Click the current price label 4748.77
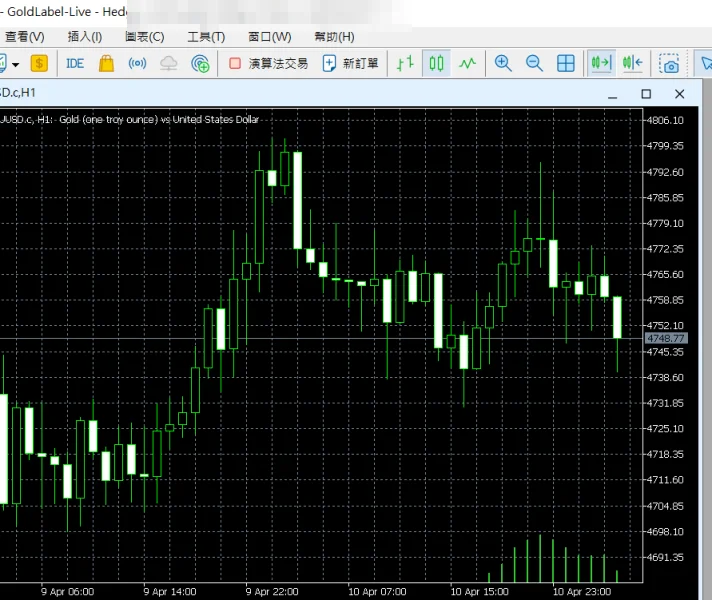Viewport: 712px width, 600px height. 666,339
